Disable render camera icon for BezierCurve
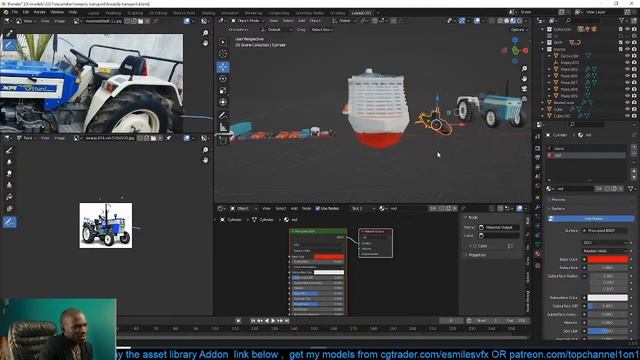Screen dimensions: 640x360 point(634,102)
